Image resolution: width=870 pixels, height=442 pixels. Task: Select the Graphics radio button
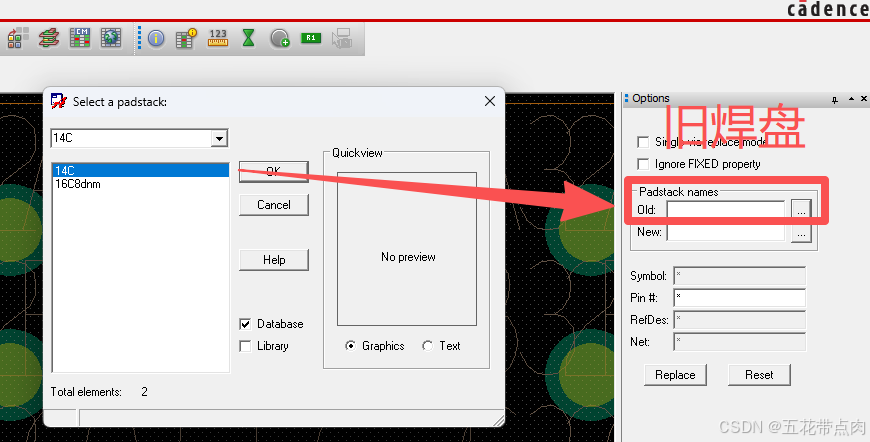[350, 346]
